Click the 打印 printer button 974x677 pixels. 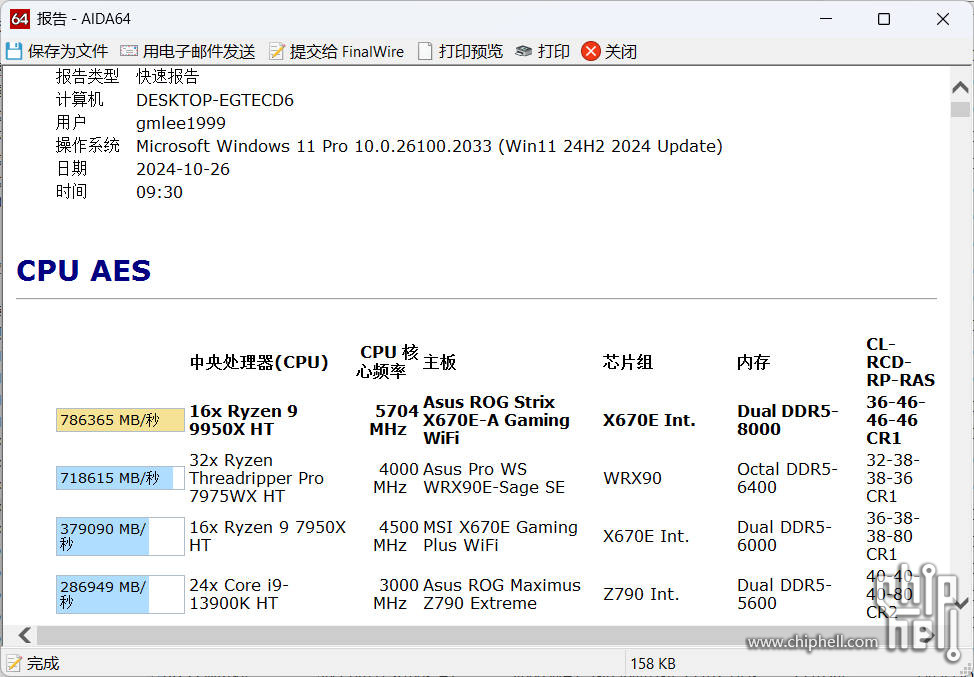coord(542,52)
